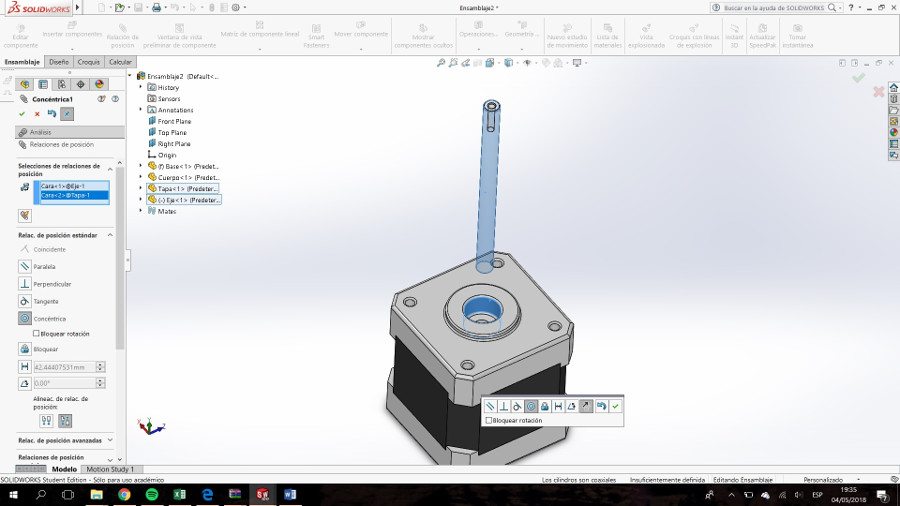Enable Bloquear rotación in popup toolbar
The image size is (900, 506).
489,420
